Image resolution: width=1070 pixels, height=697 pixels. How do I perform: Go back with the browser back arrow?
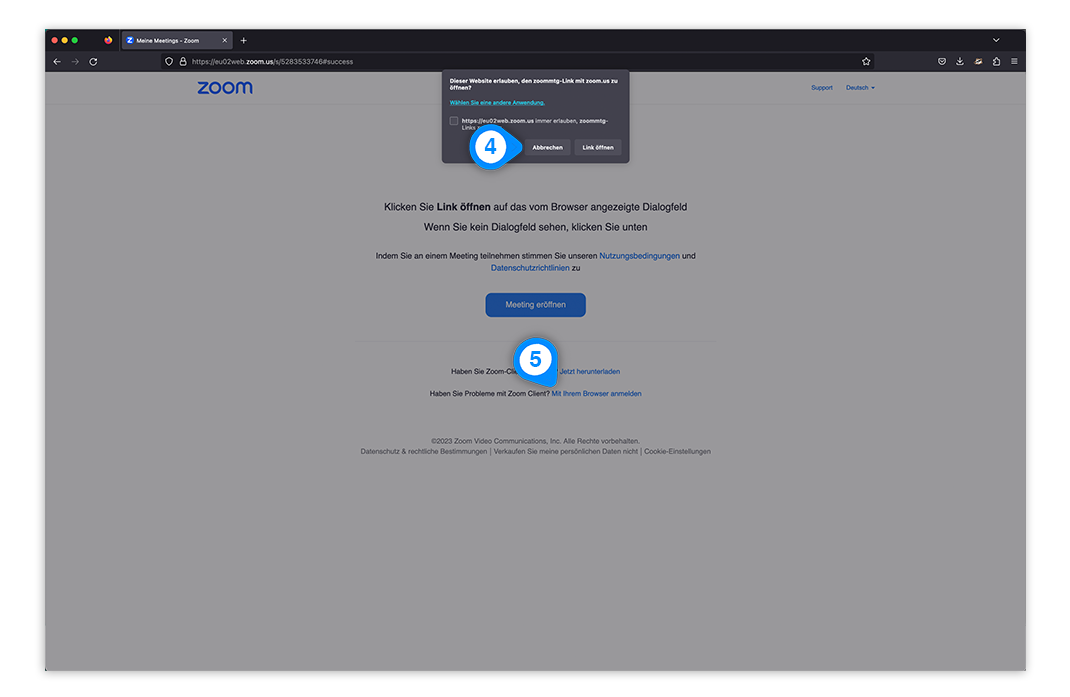(57, 61)
